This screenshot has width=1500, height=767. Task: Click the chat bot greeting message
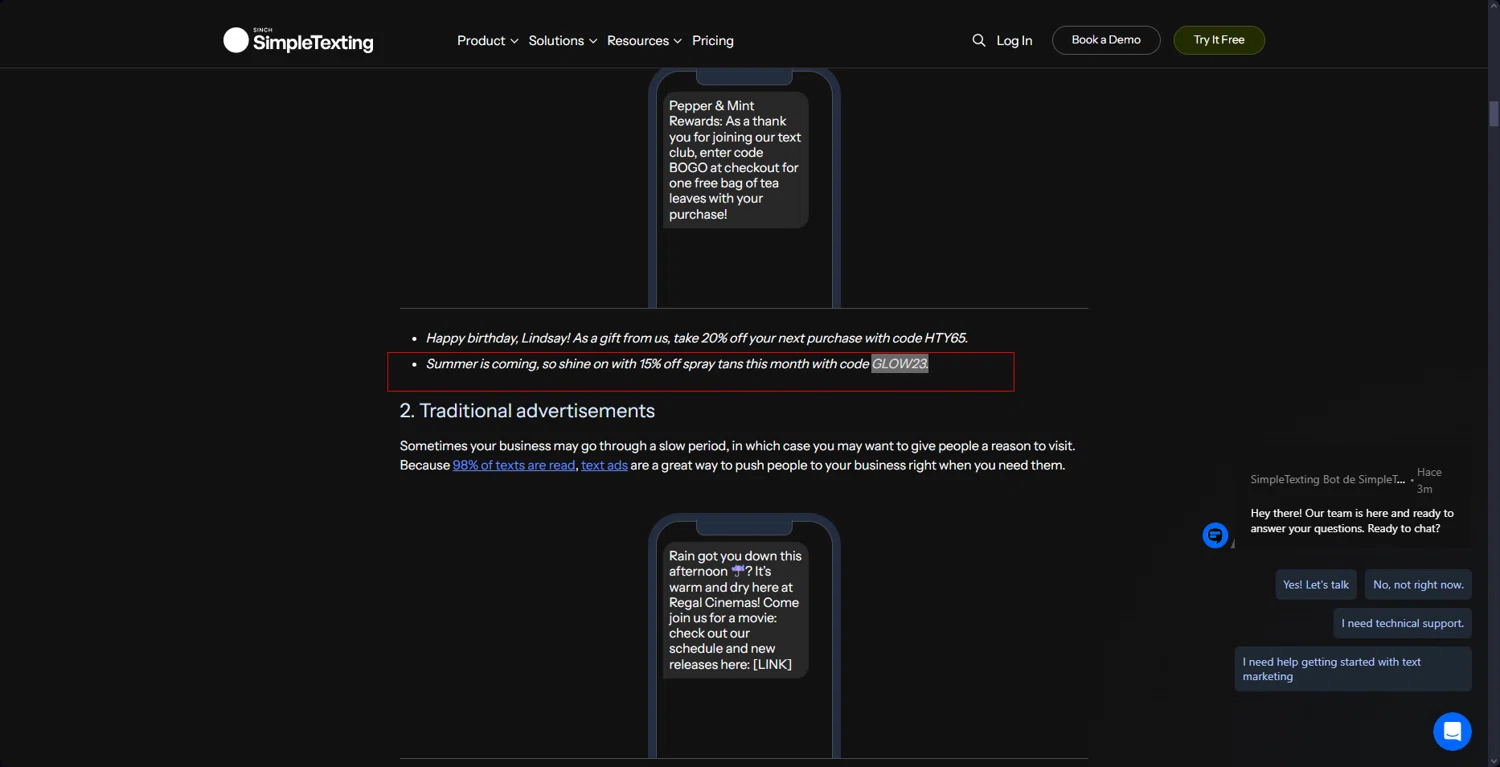1352,521
